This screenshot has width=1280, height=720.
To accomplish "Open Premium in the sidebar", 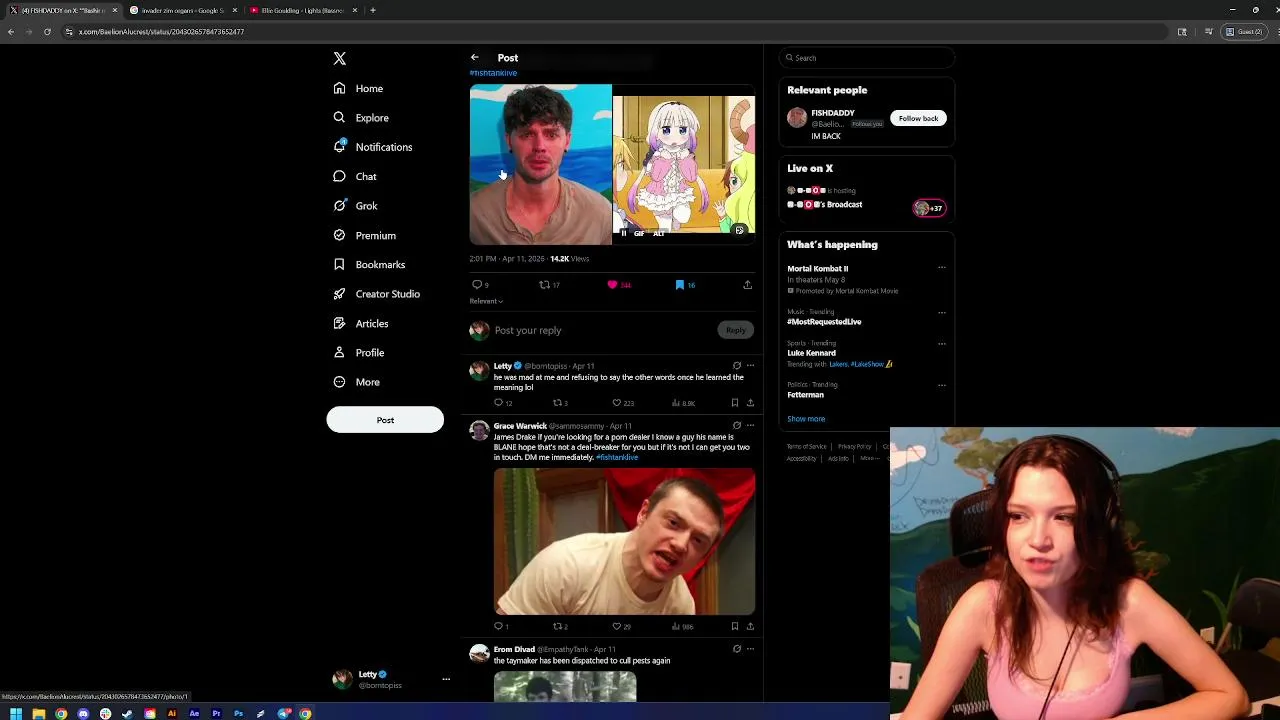I will pos(365,235).
